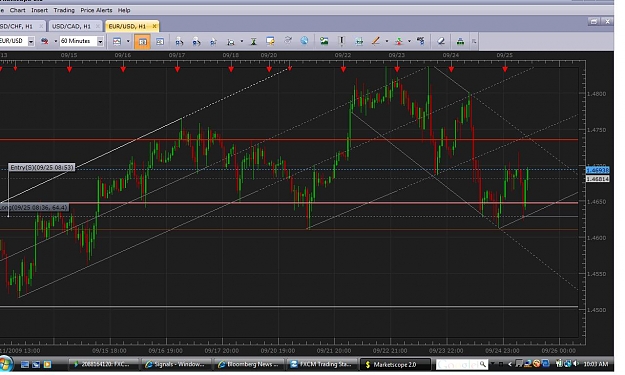This screenshot has width=625, height=375.
Task: Open the Trading menu
Action: coord(64,10)
